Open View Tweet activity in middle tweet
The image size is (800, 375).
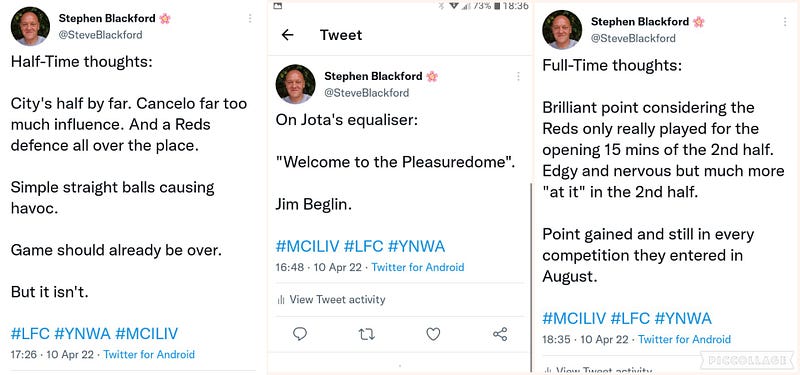point(332,299)
